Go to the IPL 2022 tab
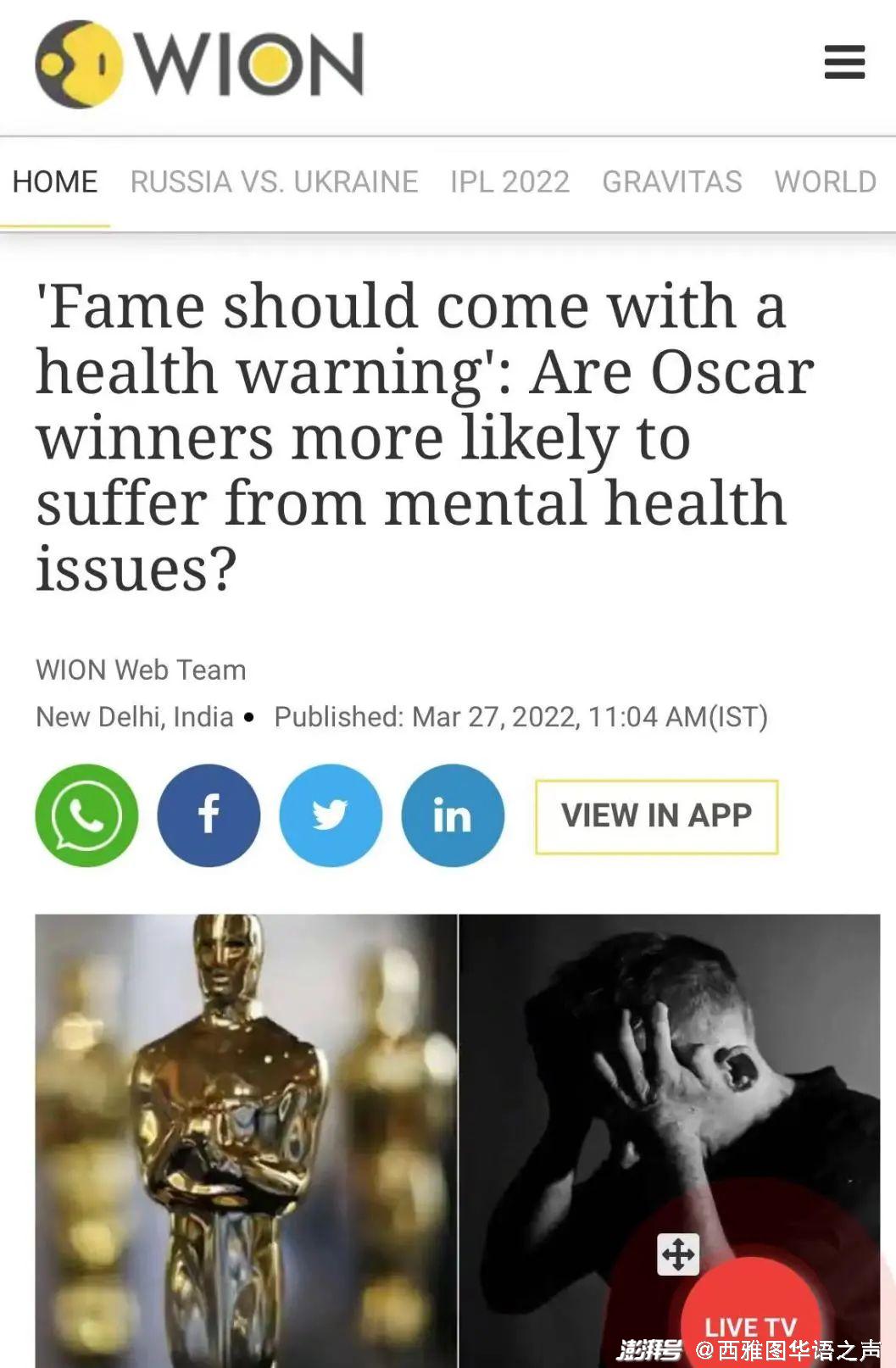 [509, 182]
